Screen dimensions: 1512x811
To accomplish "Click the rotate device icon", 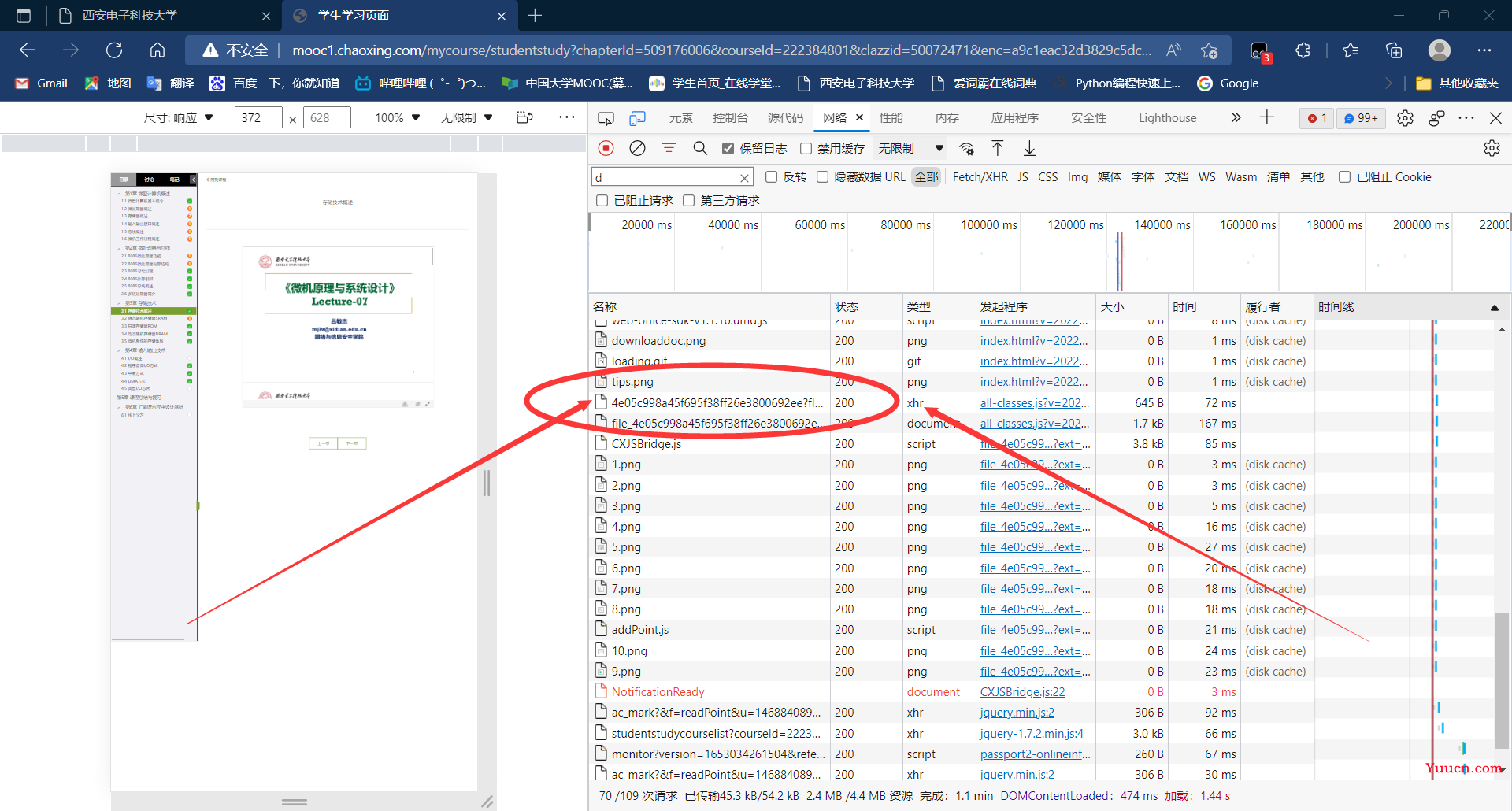I will (524, 118).
